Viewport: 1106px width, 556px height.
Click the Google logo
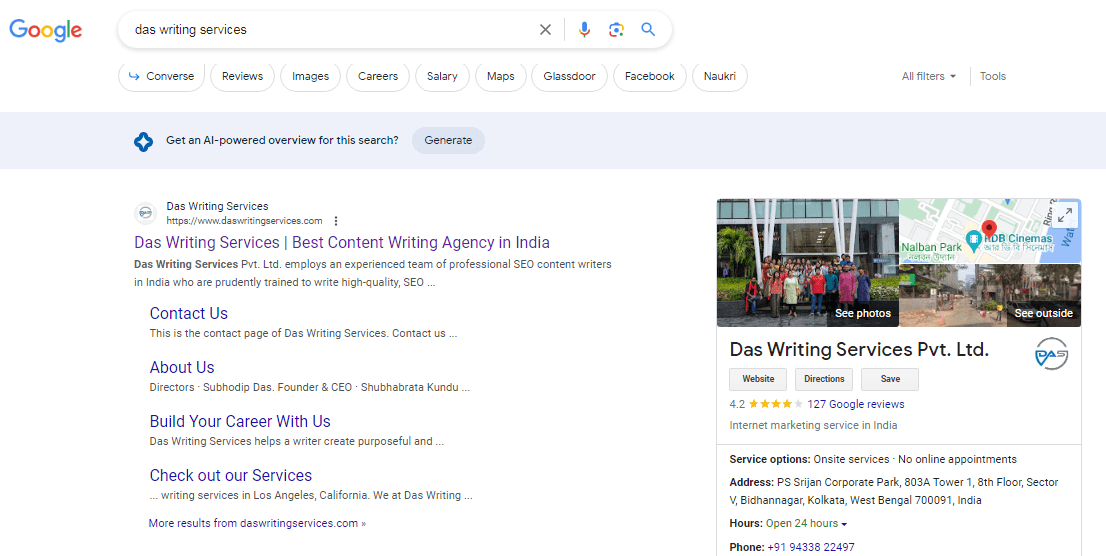tap(46, 30)
